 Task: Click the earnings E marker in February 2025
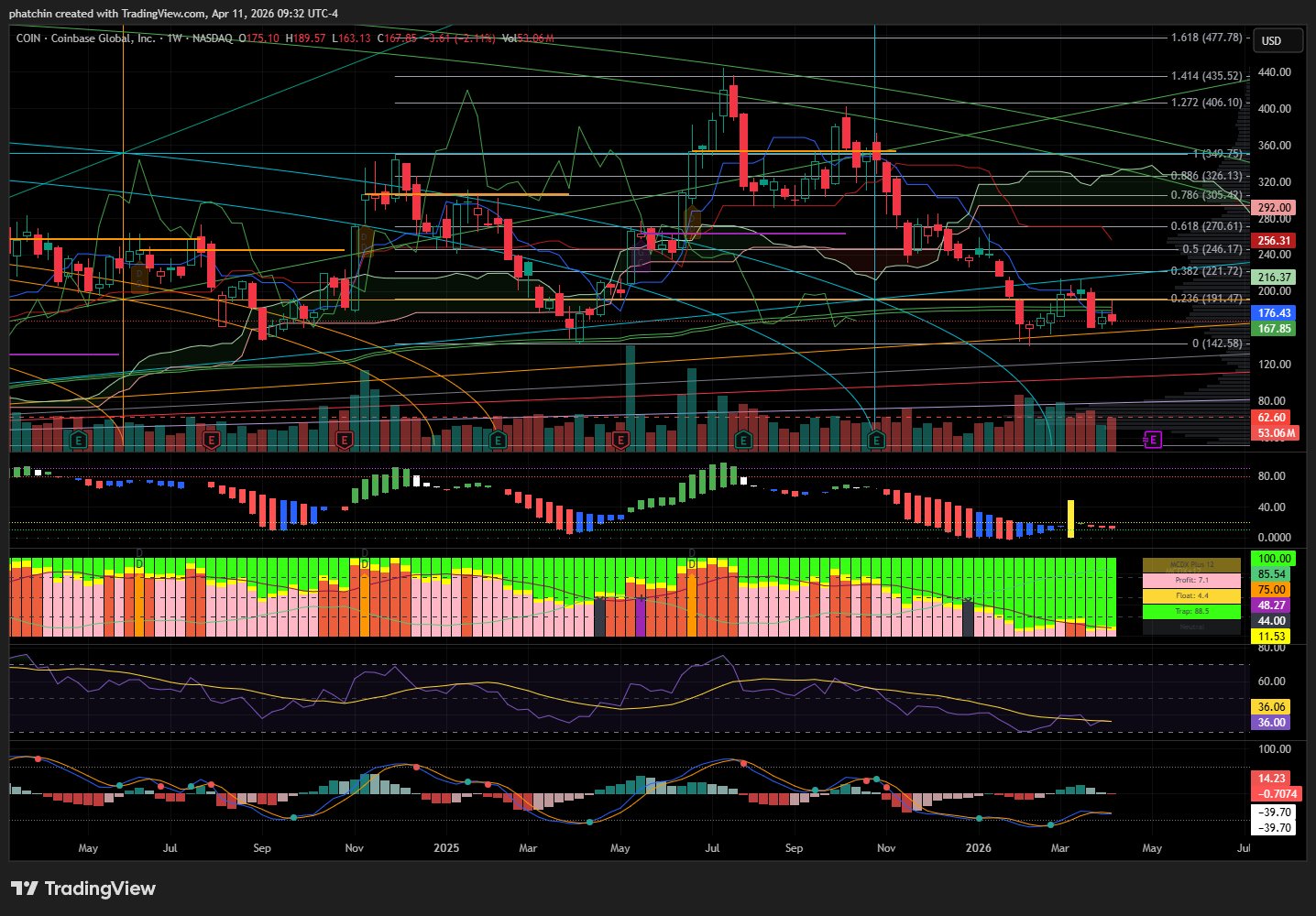498,441
